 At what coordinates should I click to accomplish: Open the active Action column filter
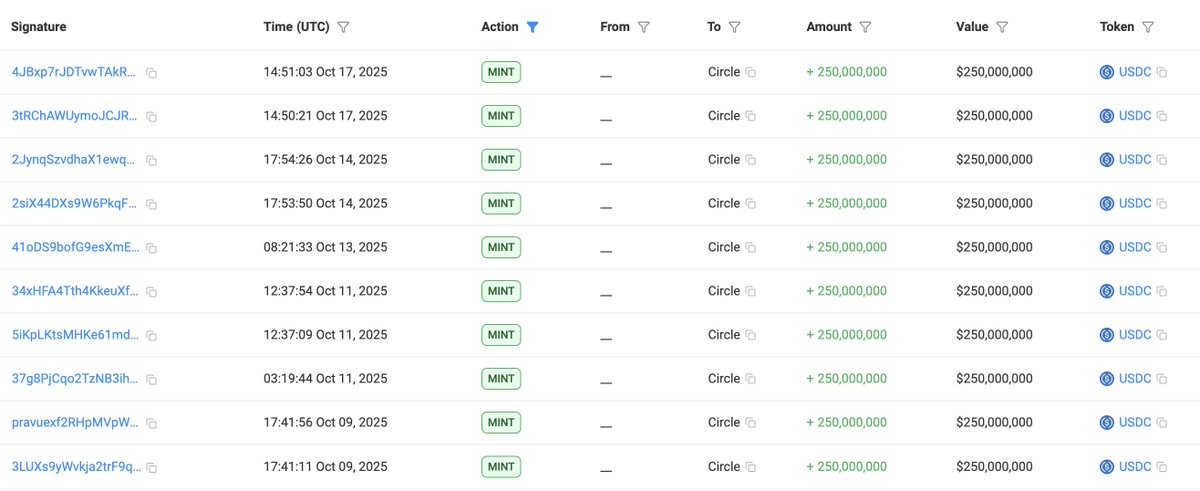[x=532, y=27]
